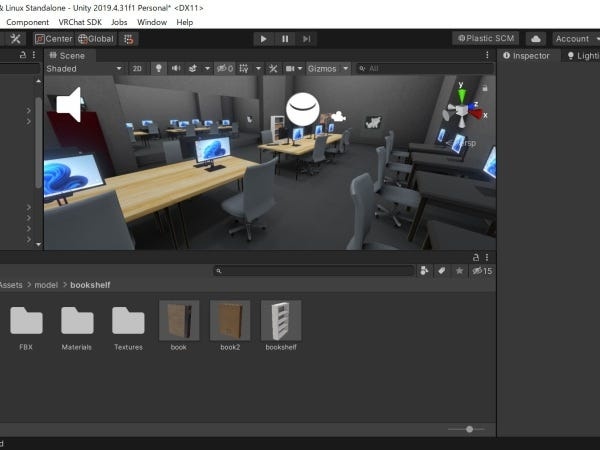The height and width of the screenshot is (450, 600).
Task: Toggle scene lighting bulb icon
Action: [158, 69]
